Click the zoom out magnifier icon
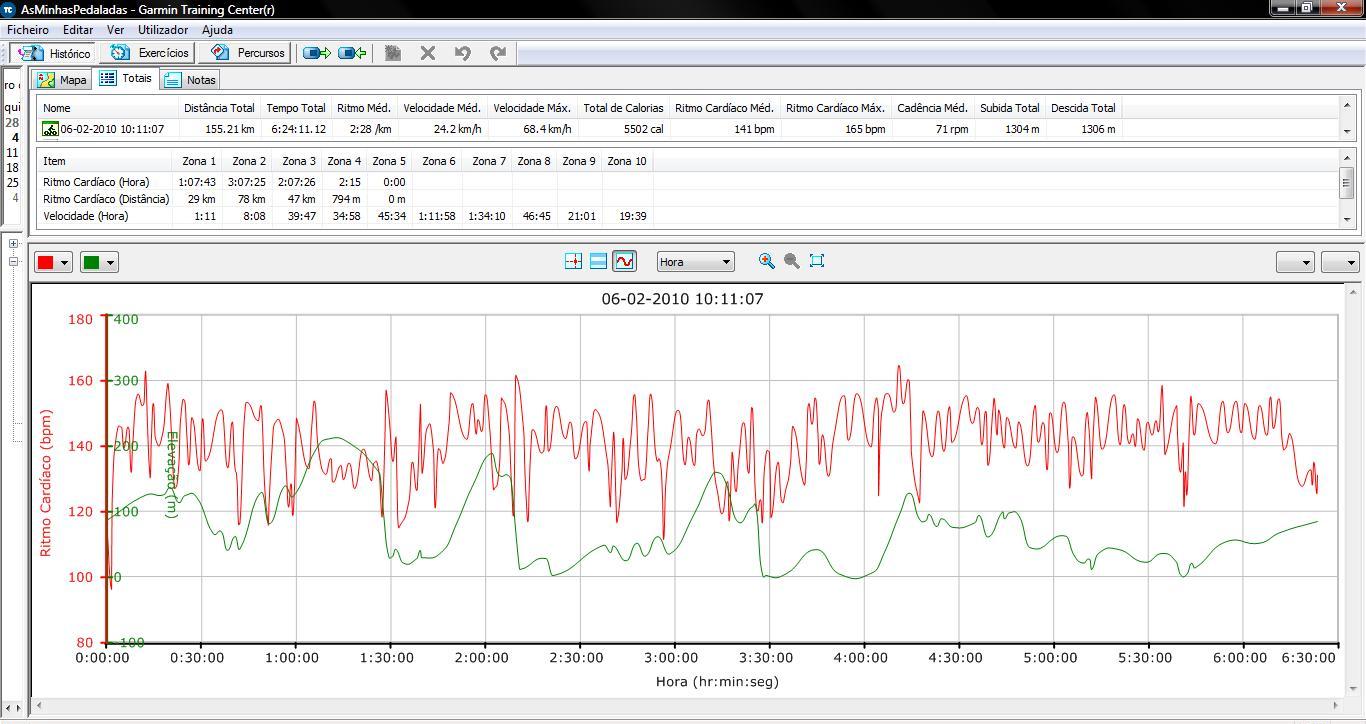The width and height of the screenshot is (1366, 724). [791, 261]
